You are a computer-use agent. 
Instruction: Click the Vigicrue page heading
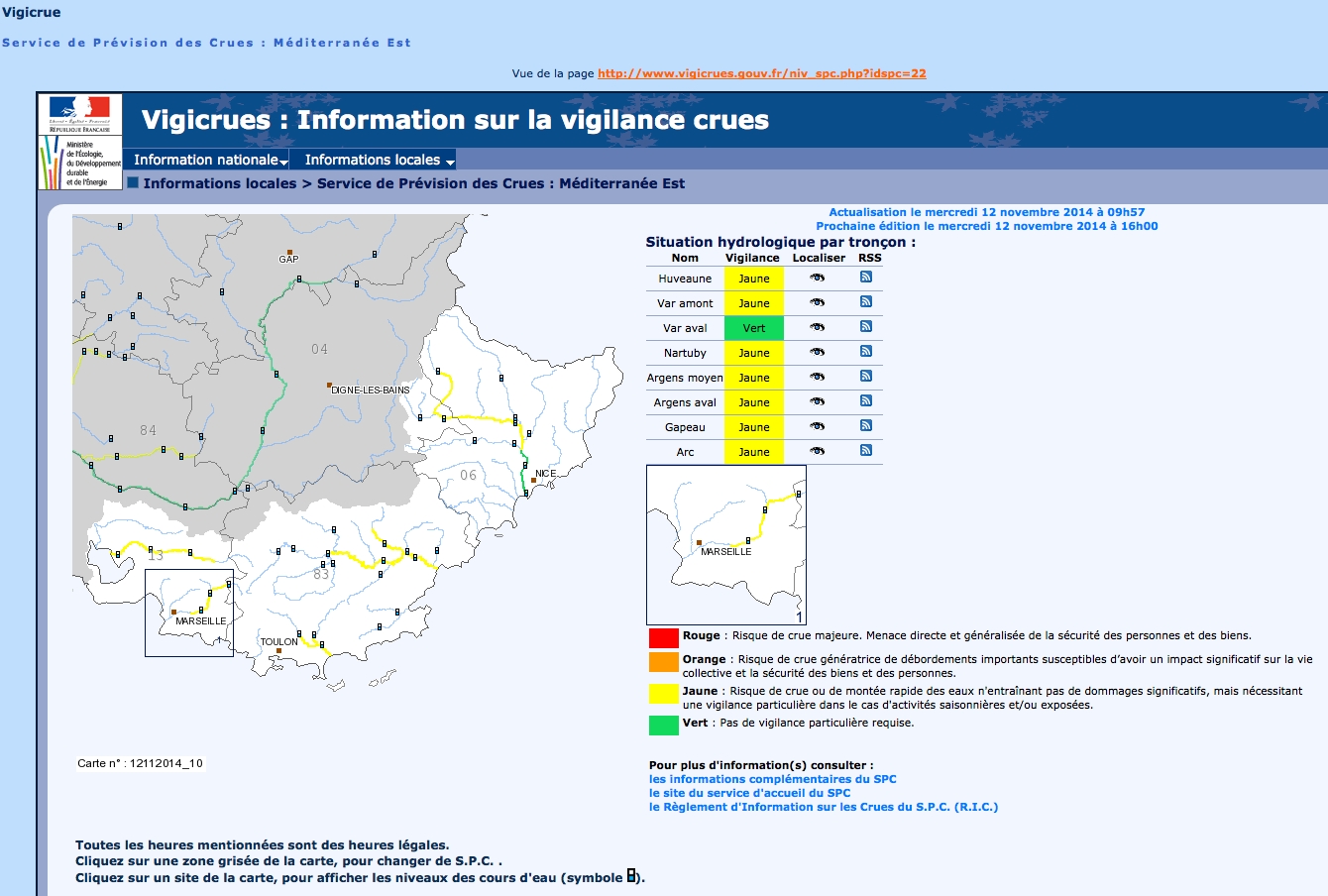tap(31, 12)
